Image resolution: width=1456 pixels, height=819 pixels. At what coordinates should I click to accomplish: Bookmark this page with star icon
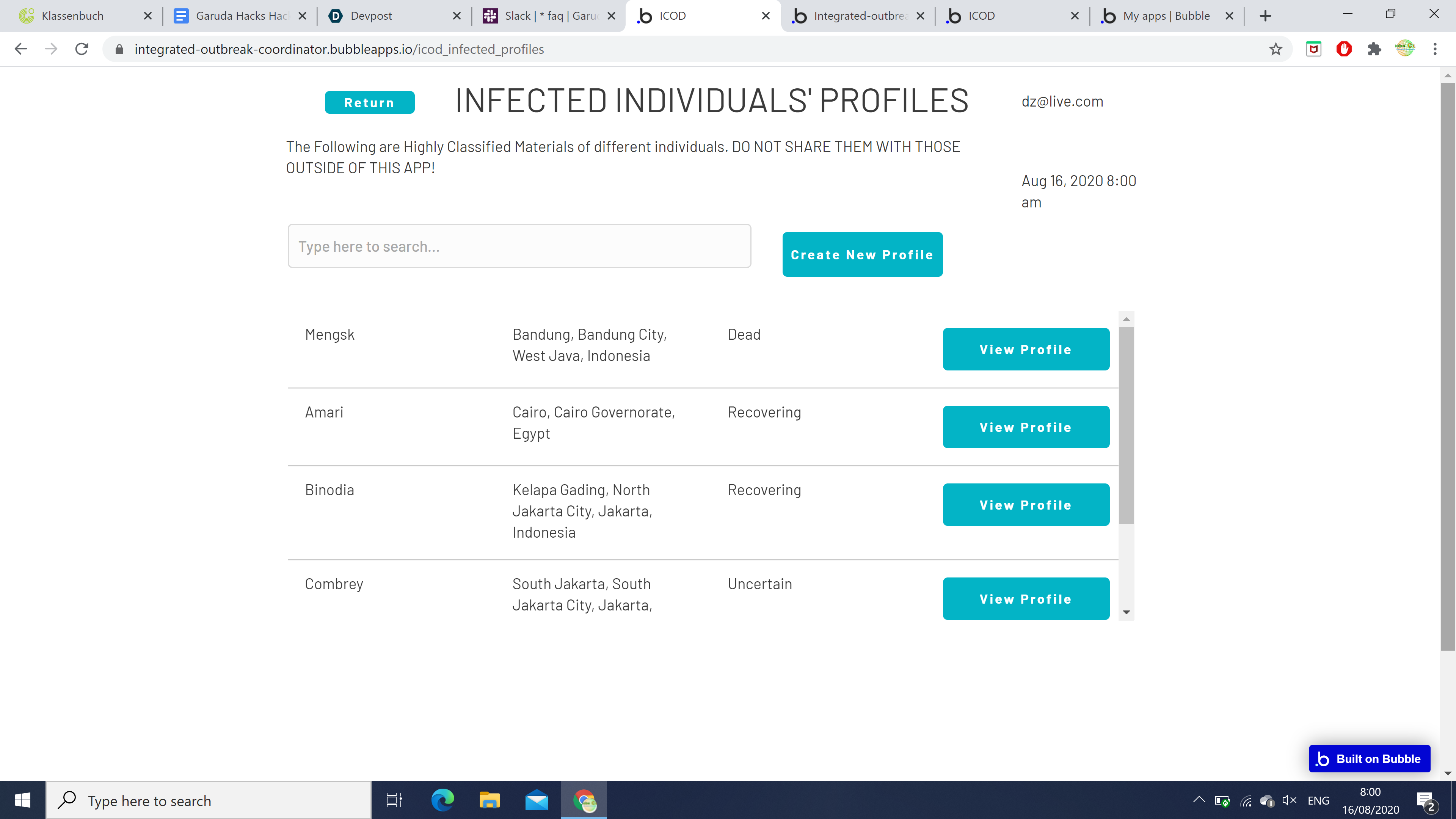point(1275,49)
